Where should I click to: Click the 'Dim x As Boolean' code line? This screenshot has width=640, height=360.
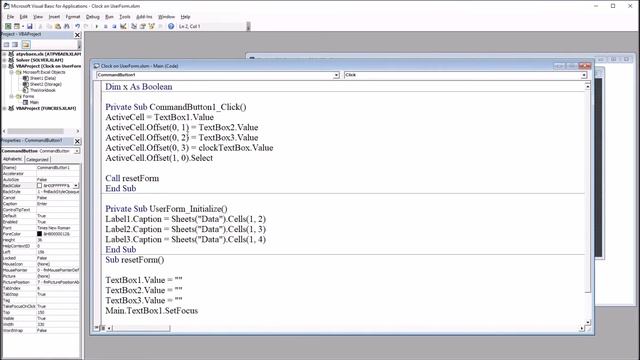139,87
